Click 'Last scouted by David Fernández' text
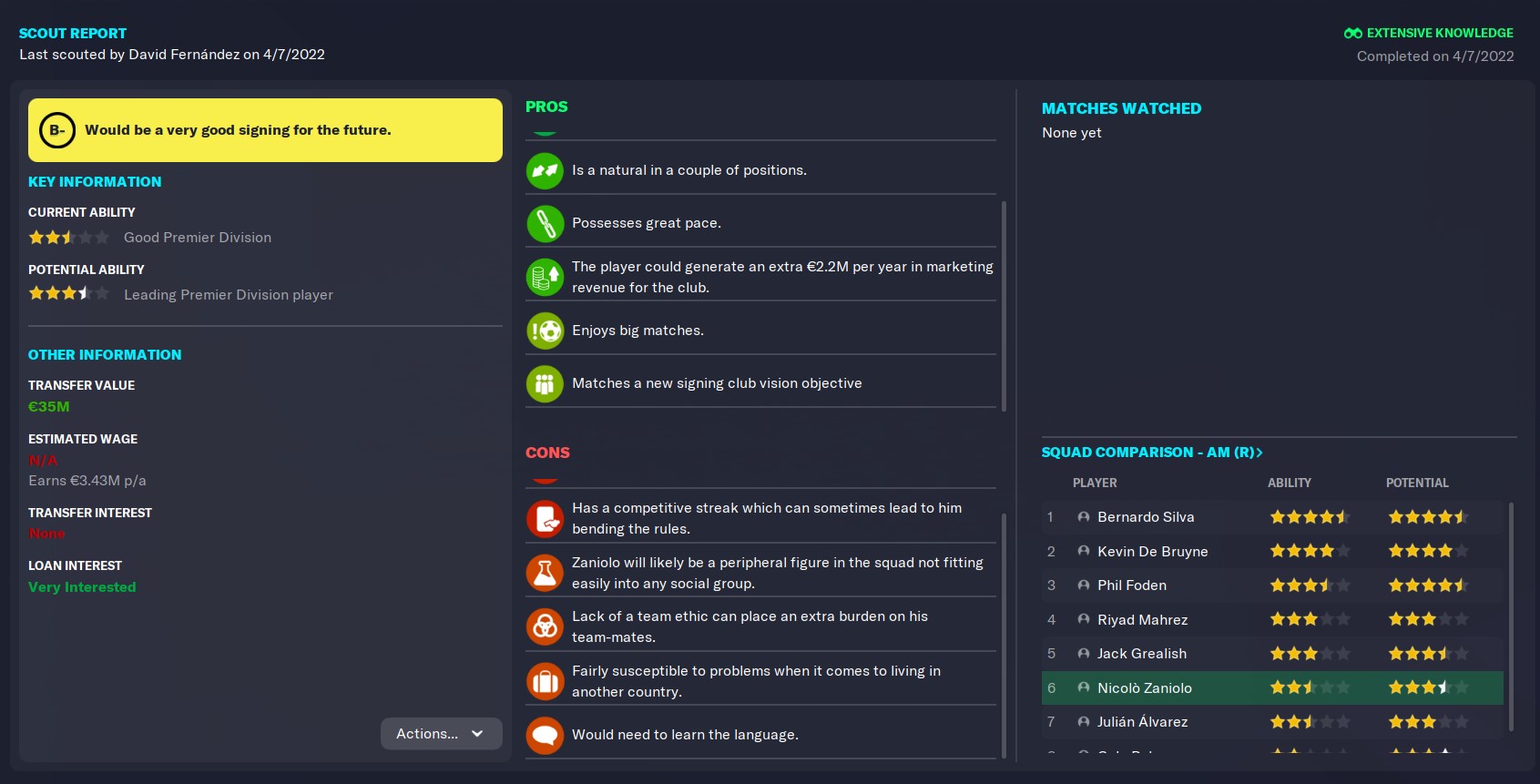 (x=129, y=55)
